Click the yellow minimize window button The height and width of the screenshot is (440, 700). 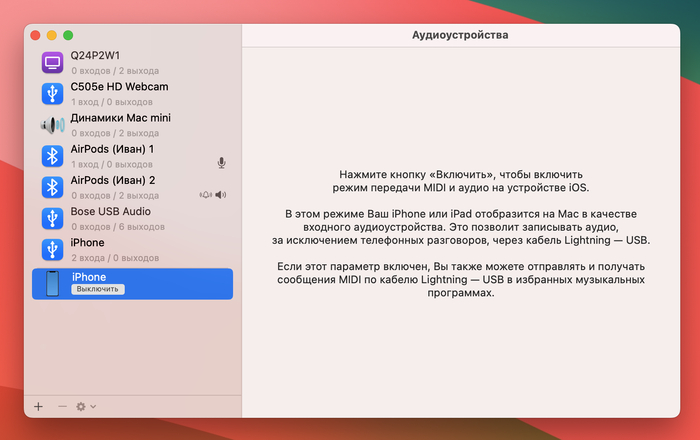coord(52,35)
